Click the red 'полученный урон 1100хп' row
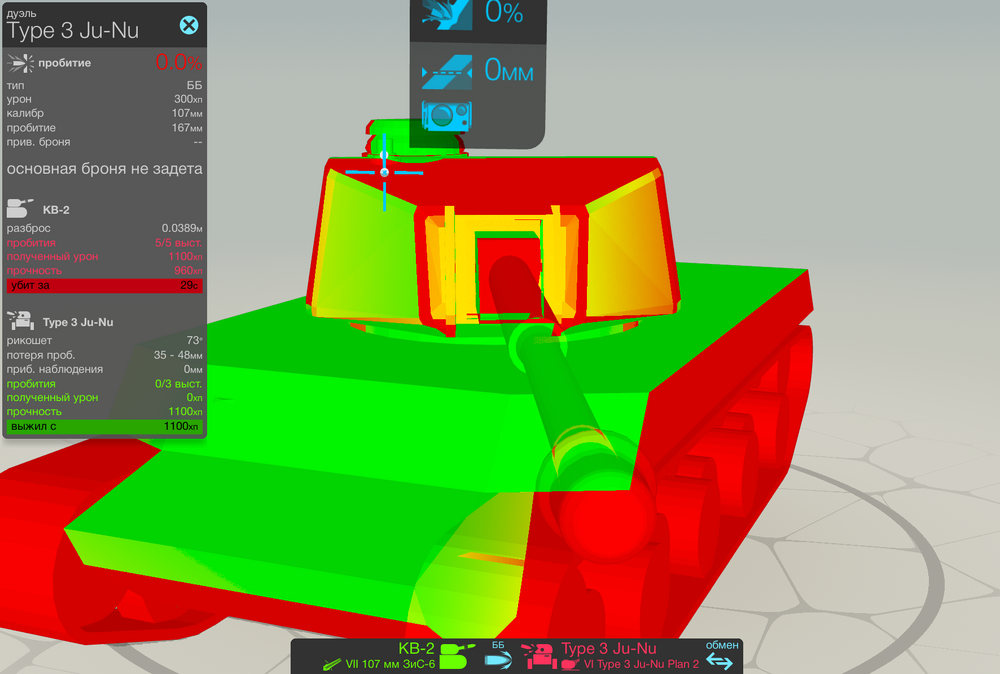The width and height of the screenshot is (1000, 674). coord(105,256)
